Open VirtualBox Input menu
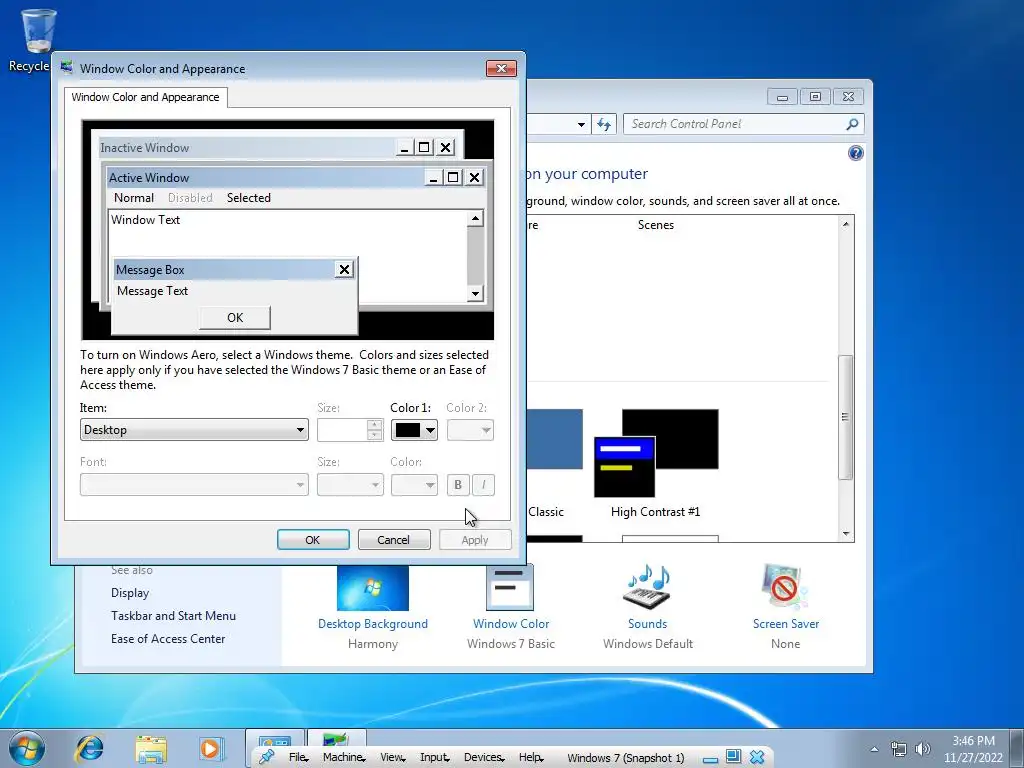This screenshot has height=768, width=1024. (x=435, y=757)
